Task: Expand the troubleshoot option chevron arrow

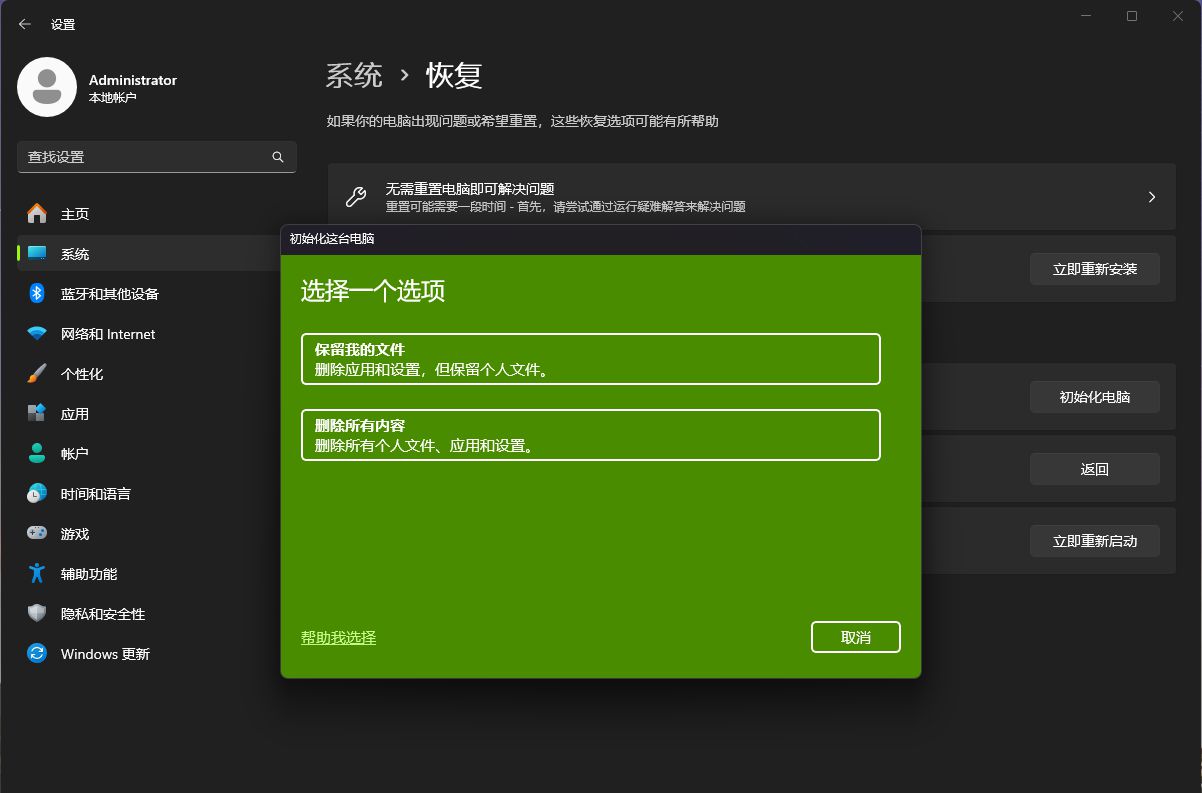Action: point(1151,197)
